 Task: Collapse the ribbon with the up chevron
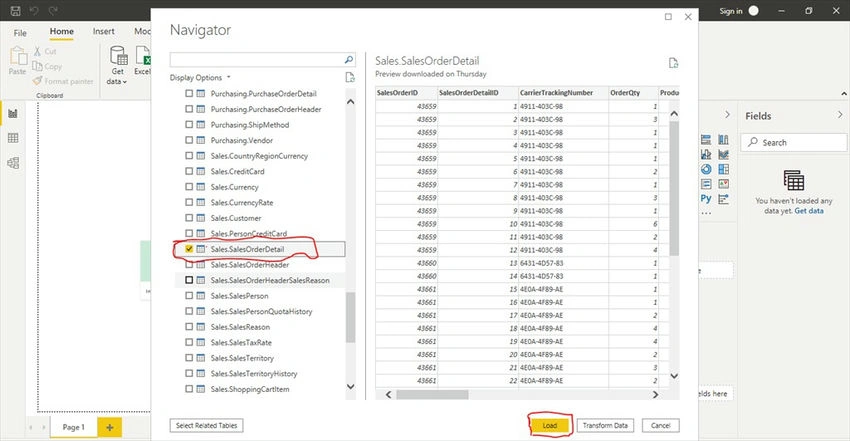843,94
